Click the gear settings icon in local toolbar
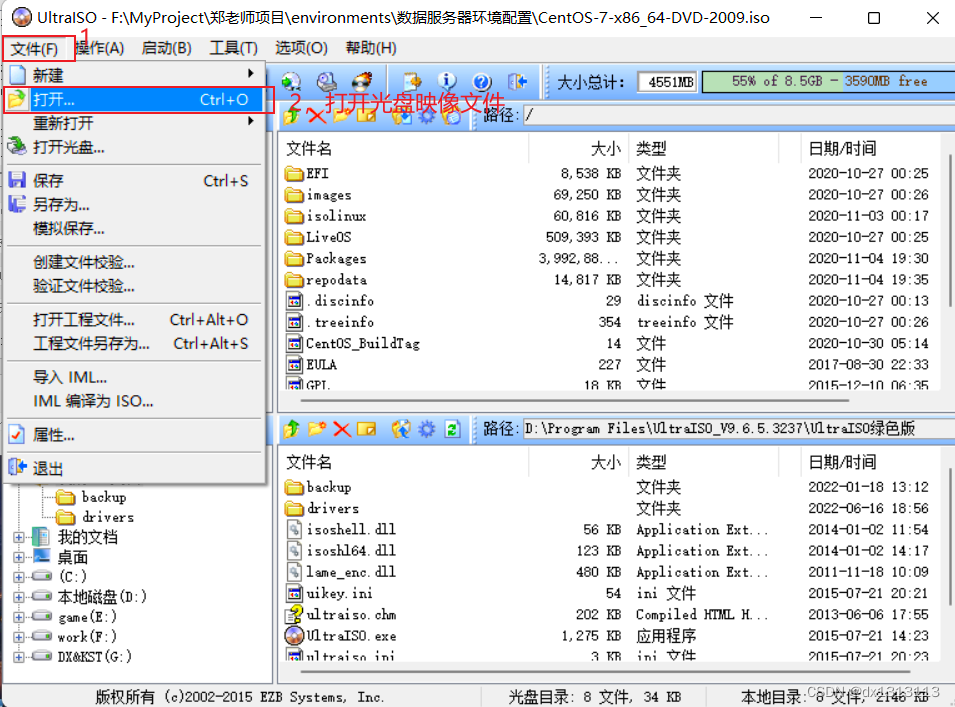This screenshot has height=707, width=955. 427,430
